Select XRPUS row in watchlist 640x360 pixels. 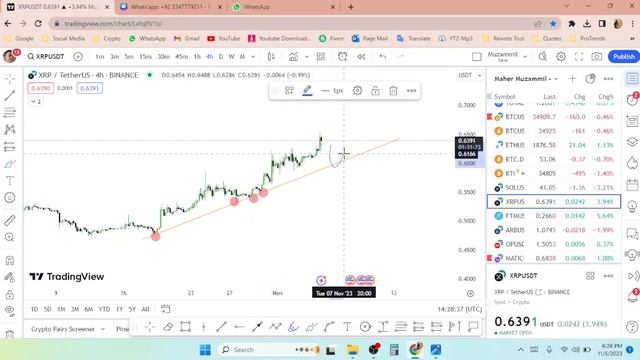point(554,202)
